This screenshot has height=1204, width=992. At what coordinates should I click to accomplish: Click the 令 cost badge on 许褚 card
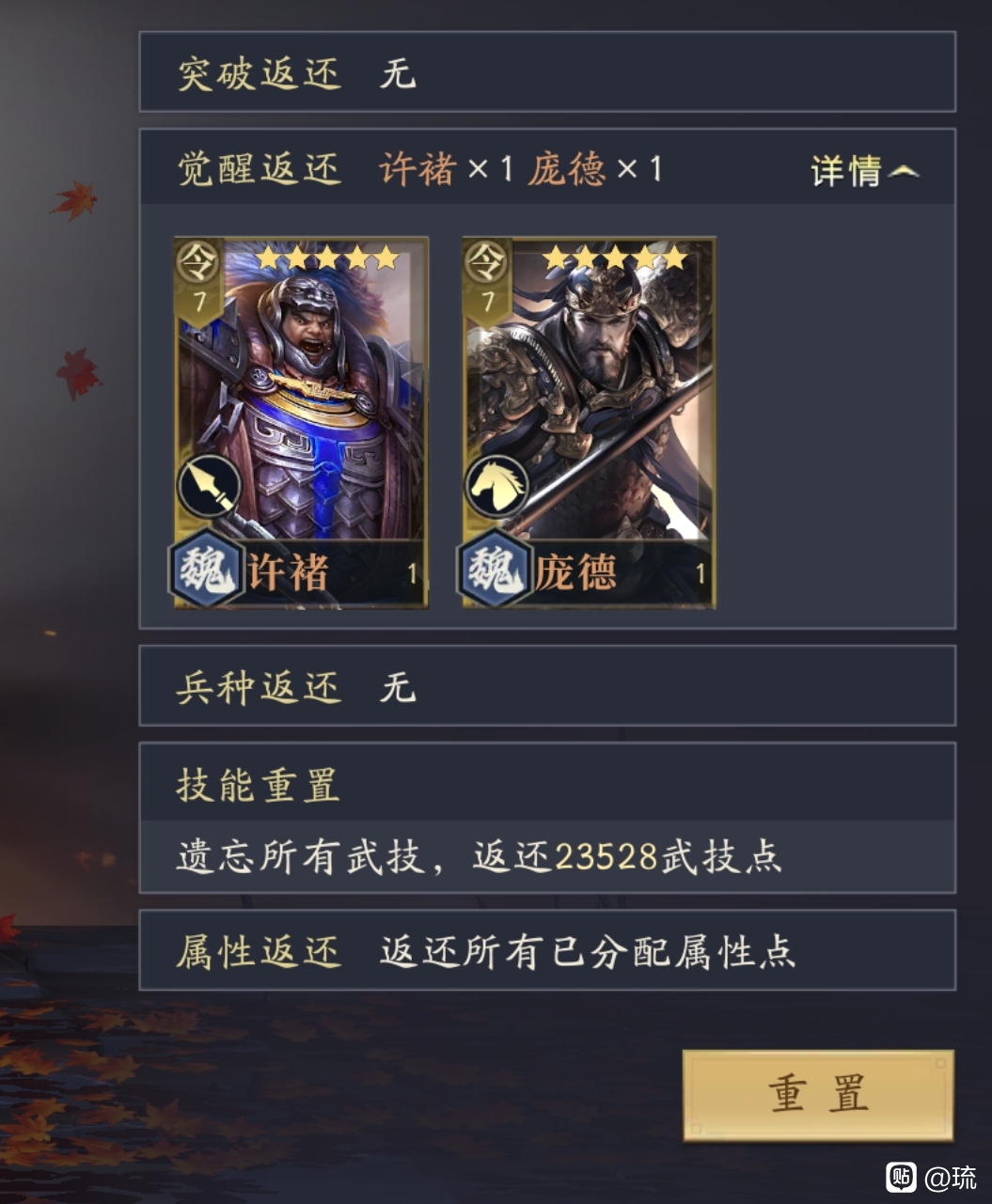(x=199, y=281)
